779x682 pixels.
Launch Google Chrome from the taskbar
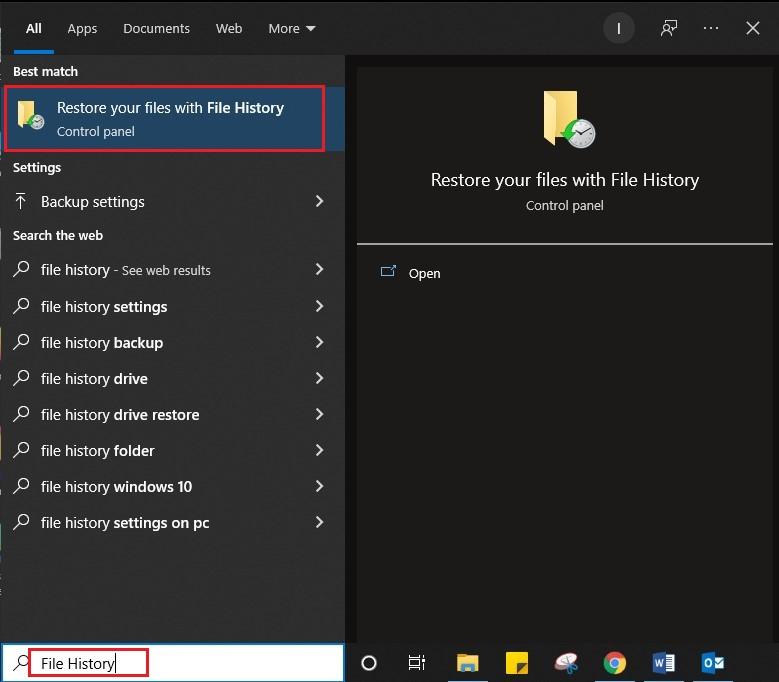coord(615,663)
